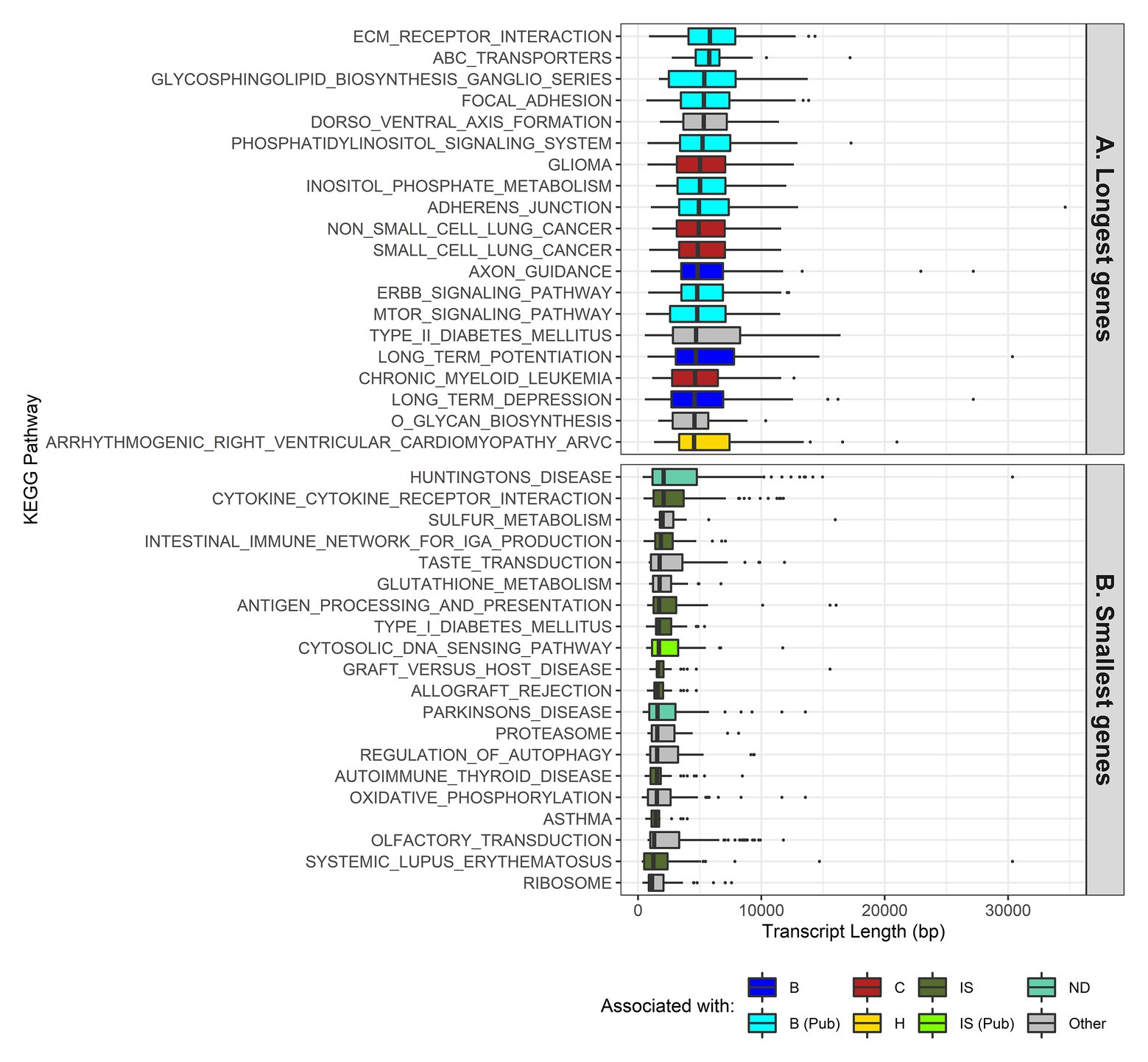Viewport: 1148px width, 1062px height.
Task: Click the bright green CYTOSOLIC_DNA_SENSING boxplot box
Action: (x=665, y=648)
